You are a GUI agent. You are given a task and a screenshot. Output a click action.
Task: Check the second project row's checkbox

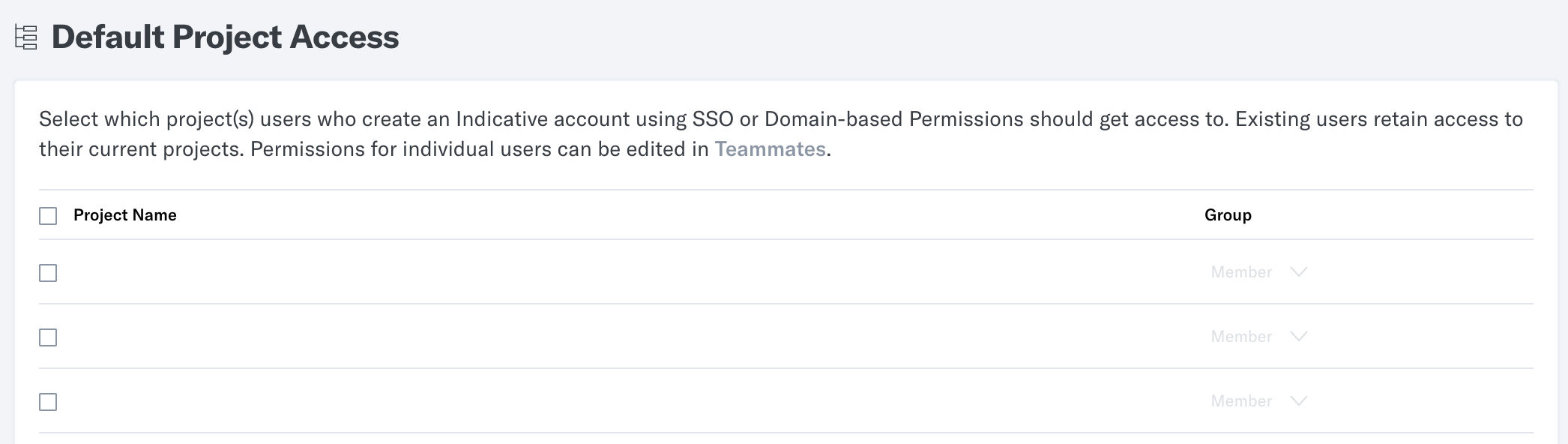click(x=48, y=337)
